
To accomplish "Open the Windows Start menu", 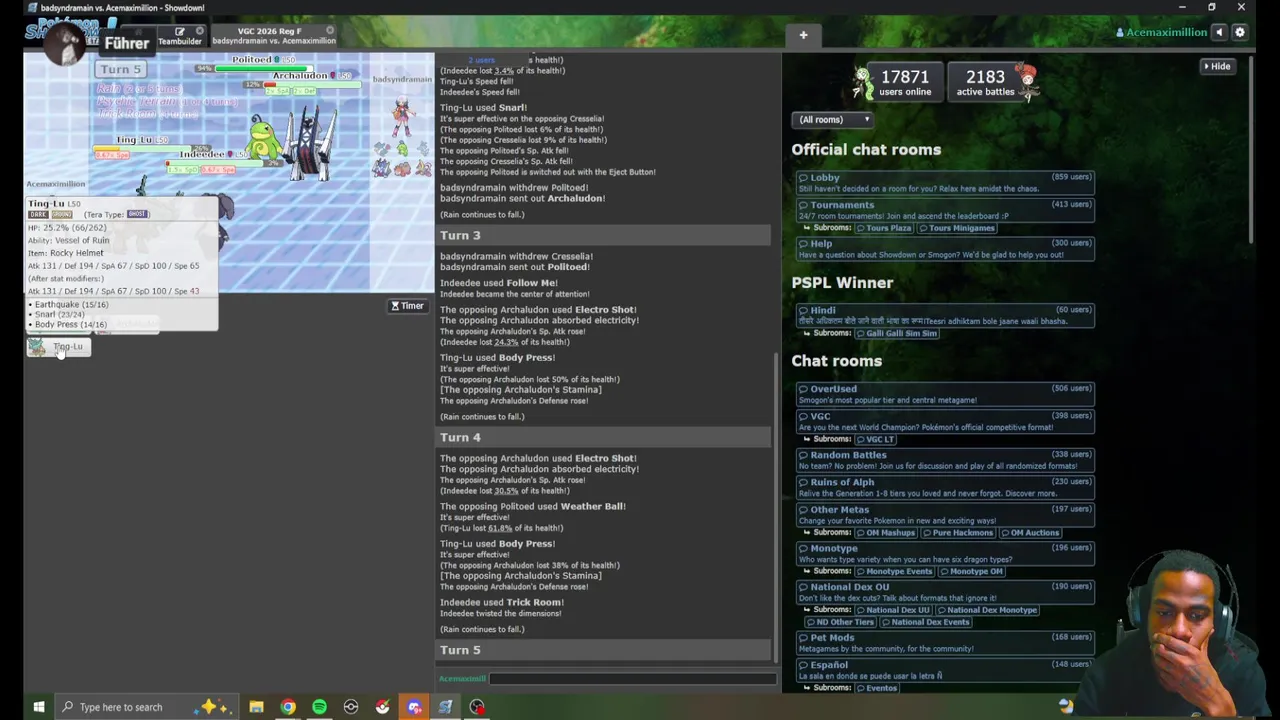I will click(39, 707).
